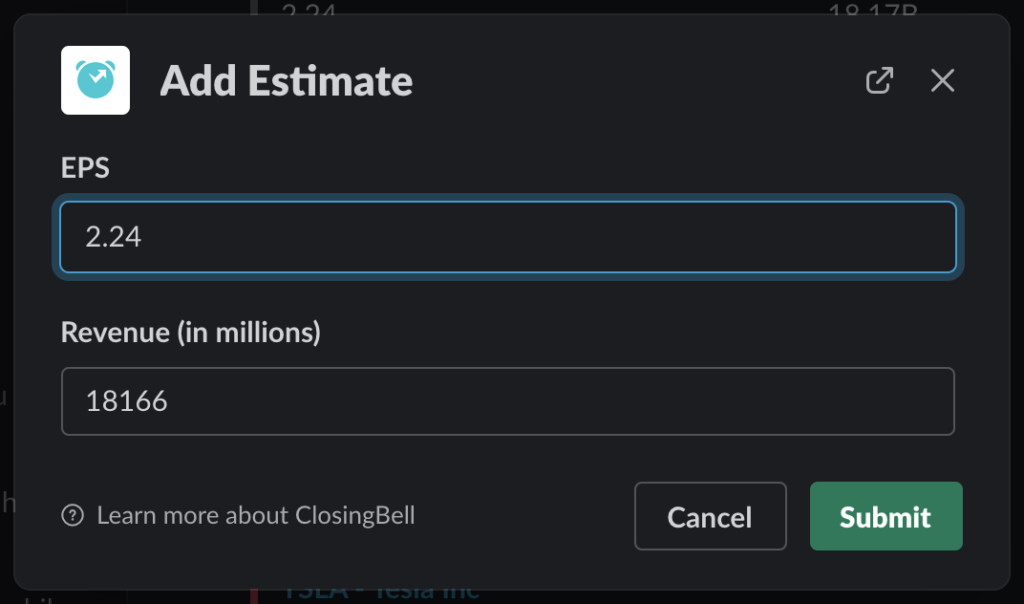Close the Add Estimate dialog
This screenshot has height=604, width=1024.
(942, 80)
